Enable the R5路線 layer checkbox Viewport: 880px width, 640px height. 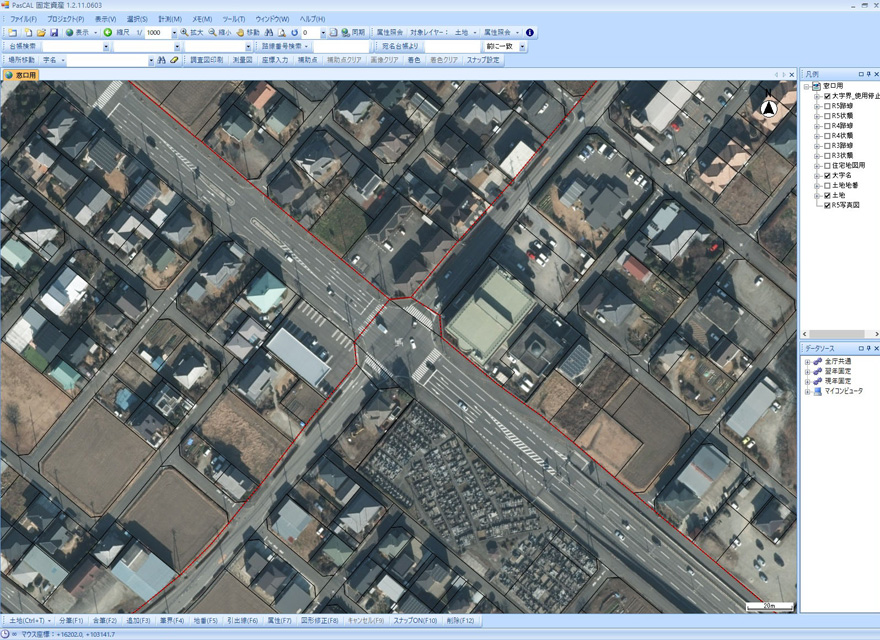[827, 106]
